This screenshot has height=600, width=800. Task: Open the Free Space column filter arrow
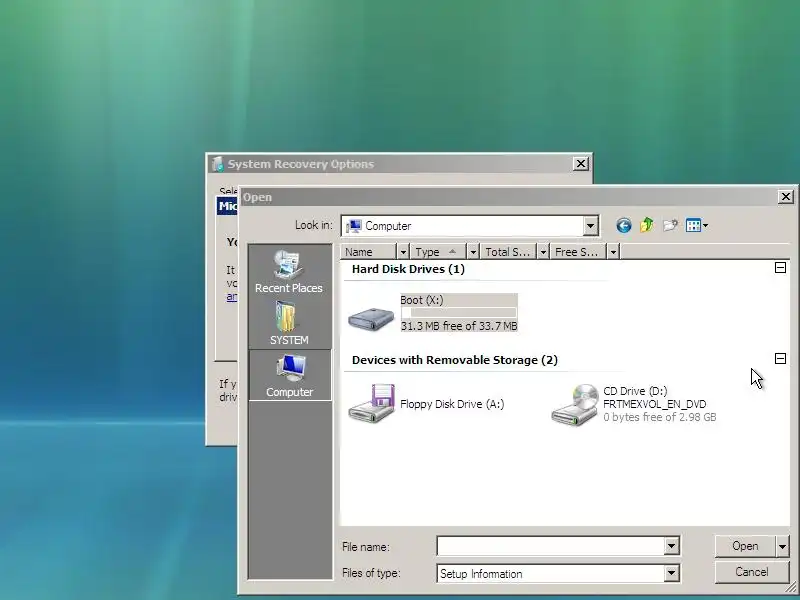point(613,252)
